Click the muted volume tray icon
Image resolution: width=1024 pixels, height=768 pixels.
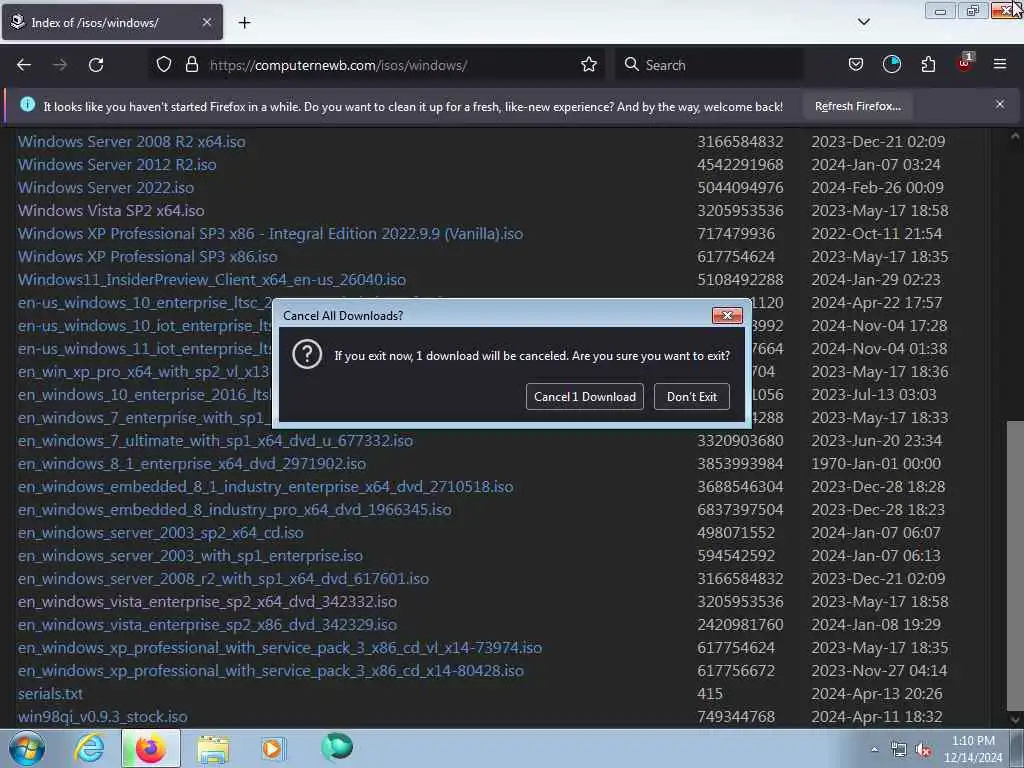coord(923,750)
